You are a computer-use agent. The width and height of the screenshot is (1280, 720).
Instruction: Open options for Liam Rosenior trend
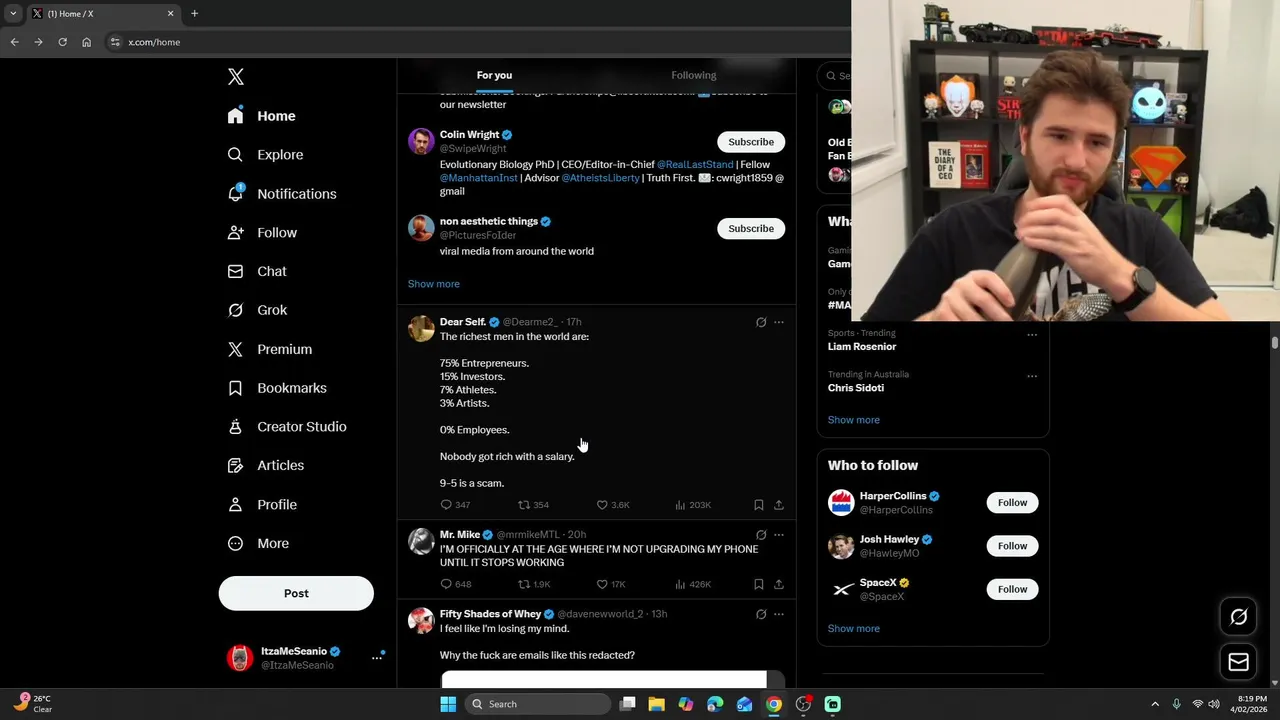point(1032,335)
